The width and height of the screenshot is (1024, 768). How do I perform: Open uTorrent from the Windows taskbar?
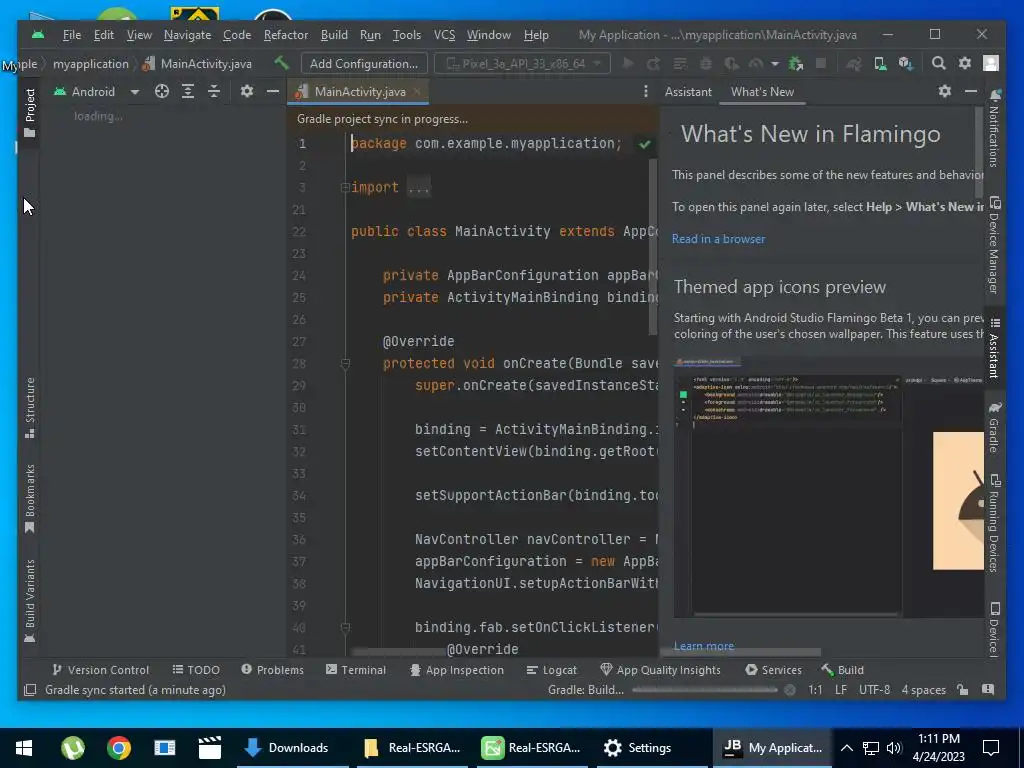click(x=72, y=748)
